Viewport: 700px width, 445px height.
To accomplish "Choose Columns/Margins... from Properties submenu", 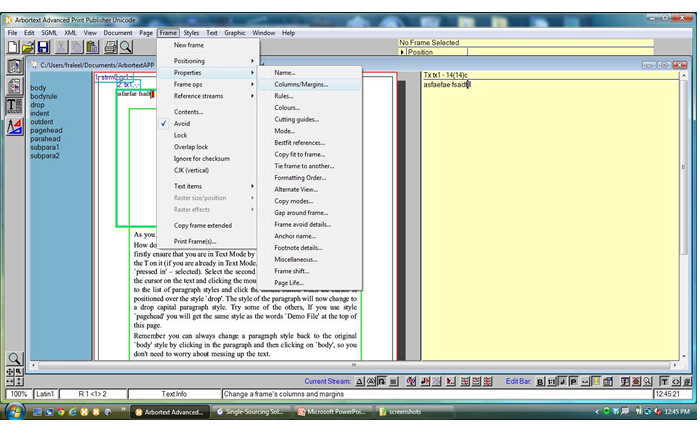I will (301, 84).
